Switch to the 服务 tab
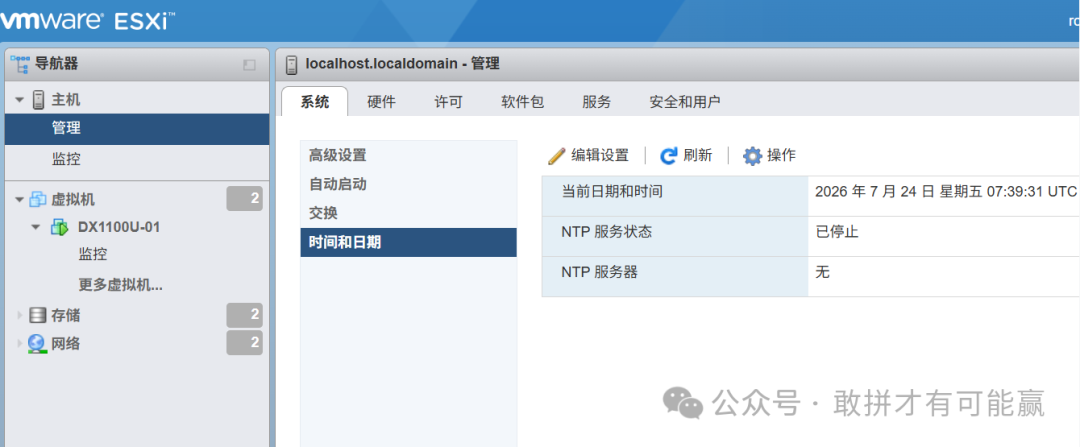Screen dimensions: 1080x447 (596, 103)
